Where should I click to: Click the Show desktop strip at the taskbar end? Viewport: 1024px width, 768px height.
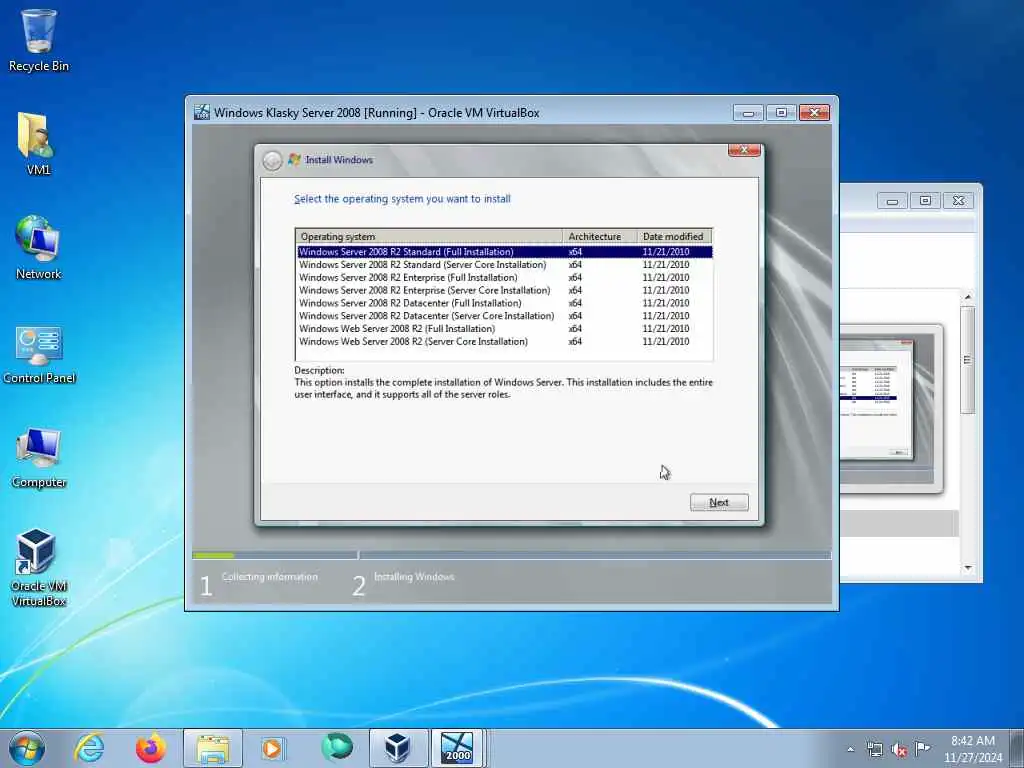[1018, 748]
